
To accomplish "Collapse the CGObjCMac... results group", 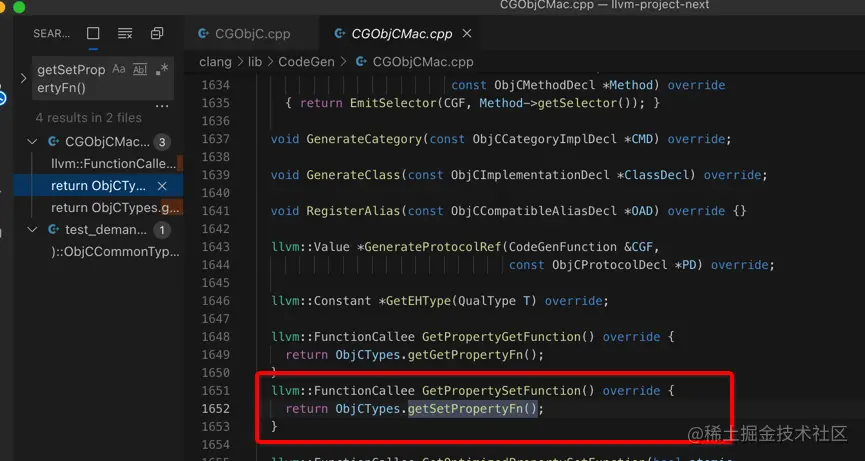I will point(33,142).
